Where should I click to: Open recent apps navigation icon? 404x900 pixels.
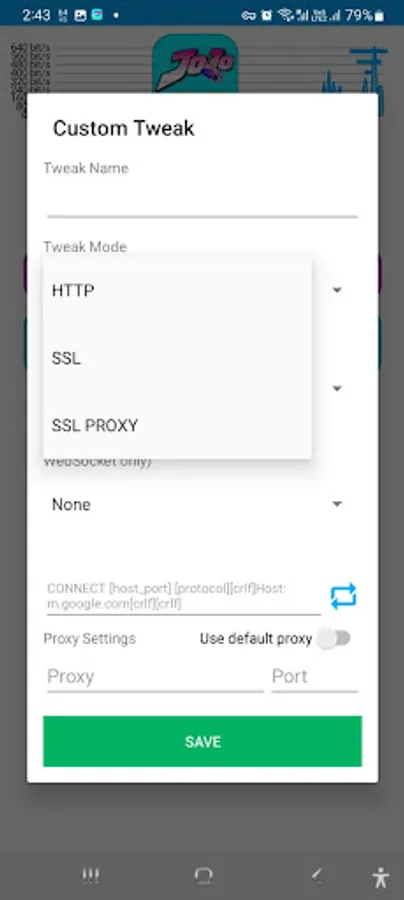90,875
